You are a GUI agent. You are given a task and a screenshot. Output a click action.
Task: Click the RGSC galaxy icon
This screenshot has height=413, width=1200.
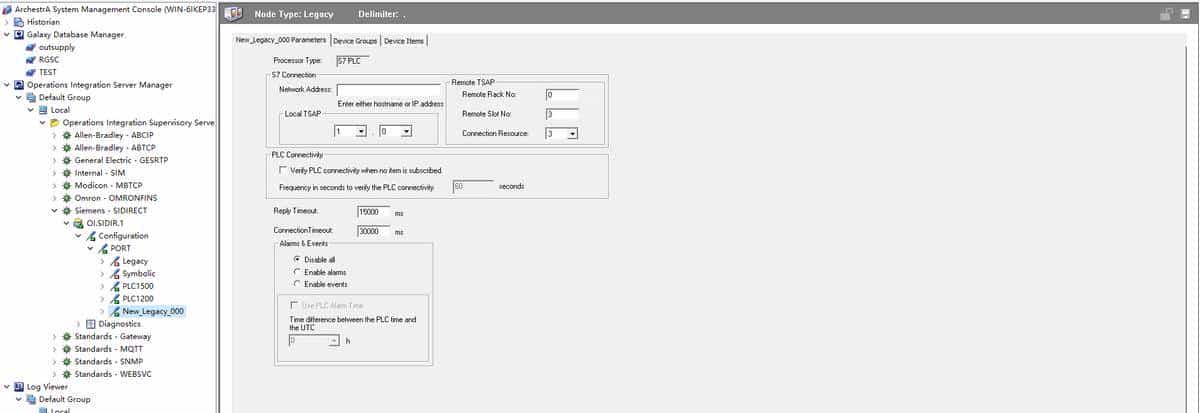pos(31,59)
